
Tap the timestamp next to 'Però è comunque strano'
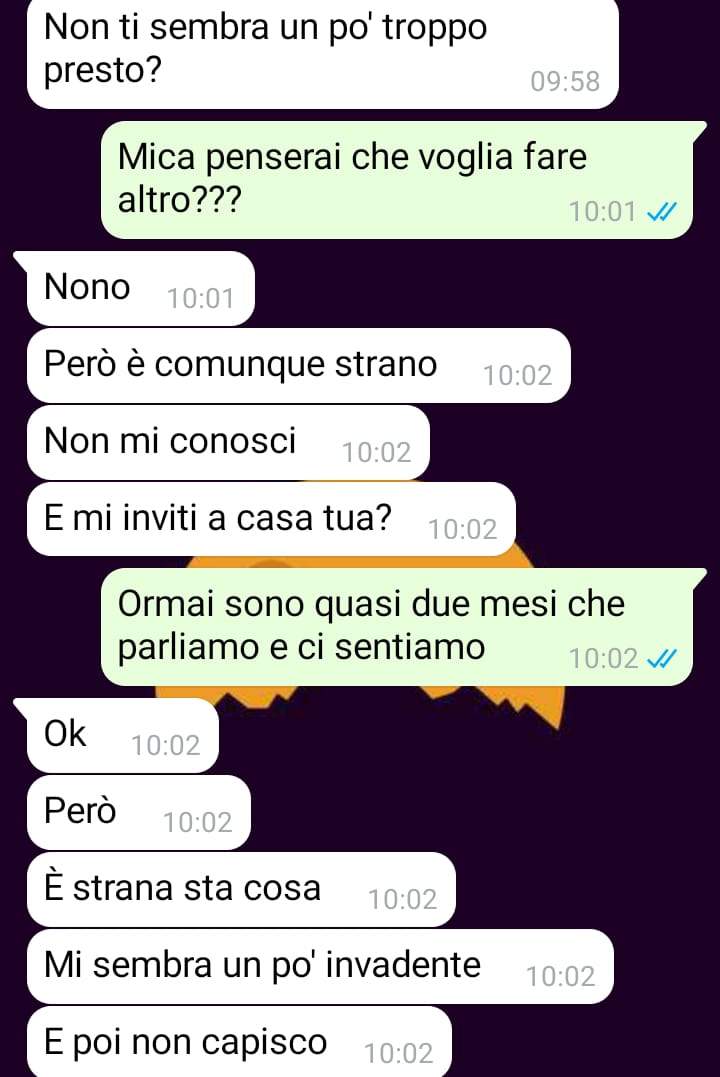click(x=517, y=376)
